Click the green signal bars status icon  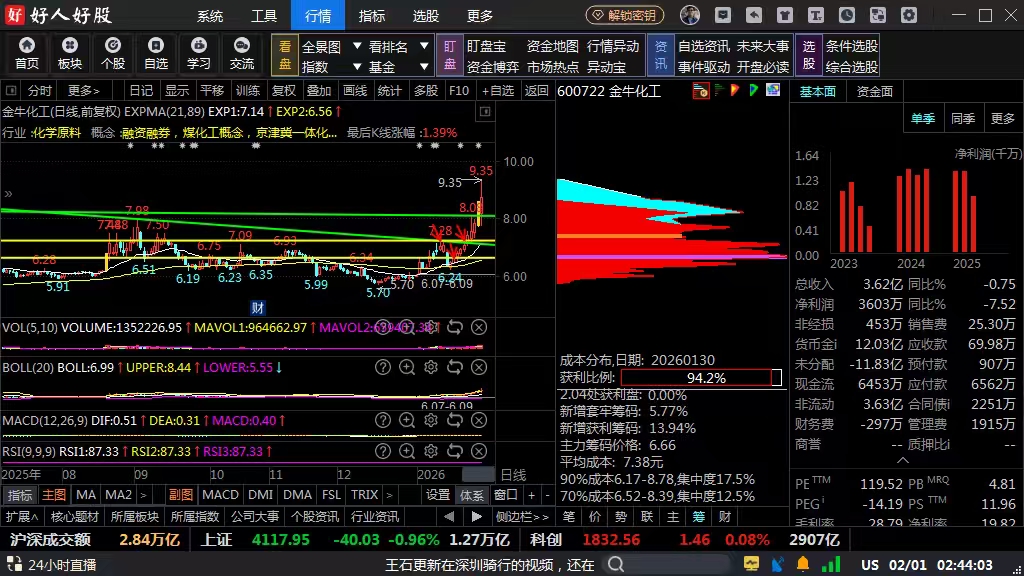[x=831, y=564]
